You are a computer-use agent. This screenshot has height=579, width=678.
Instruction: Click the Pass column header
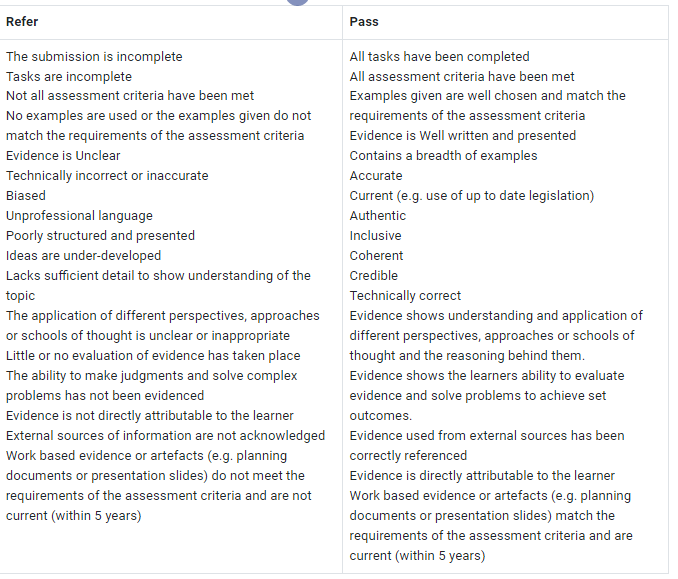pos(364,21)
